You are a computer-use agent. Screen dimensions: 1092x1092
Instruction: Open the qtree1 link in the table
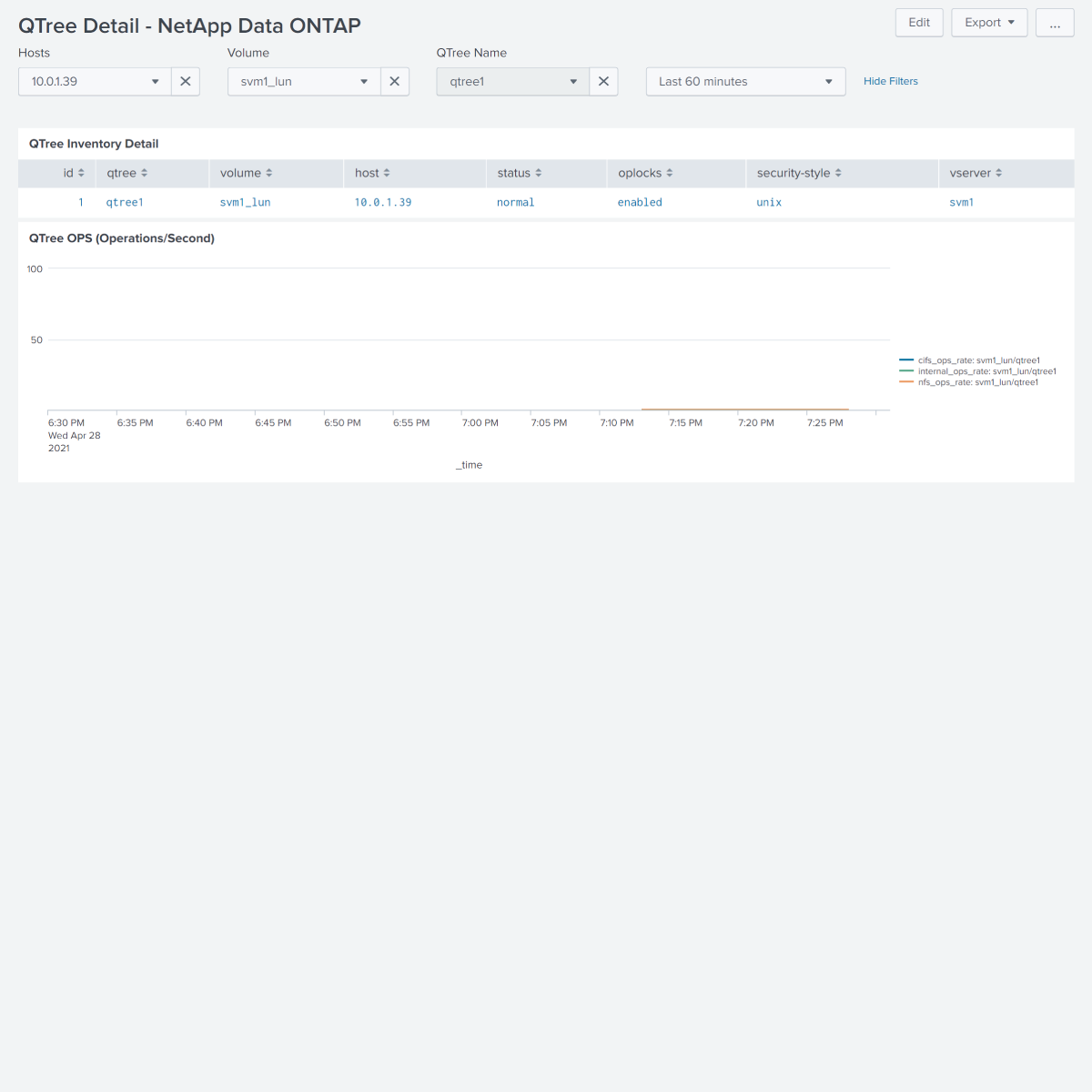125,202
